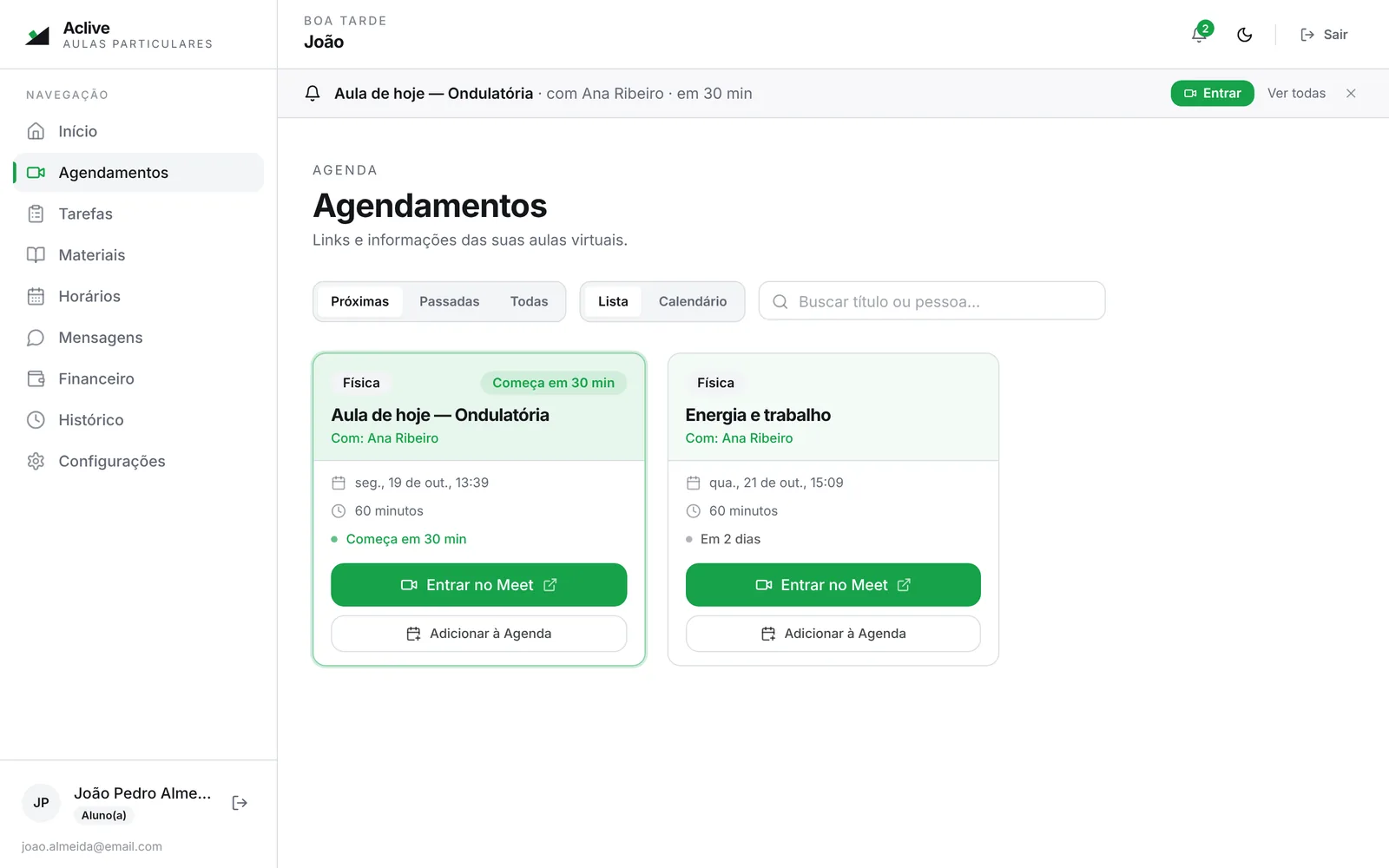Open Tarefas in the sidebar
Viewport: 1389px width, 868px height.
pos(139,214)
